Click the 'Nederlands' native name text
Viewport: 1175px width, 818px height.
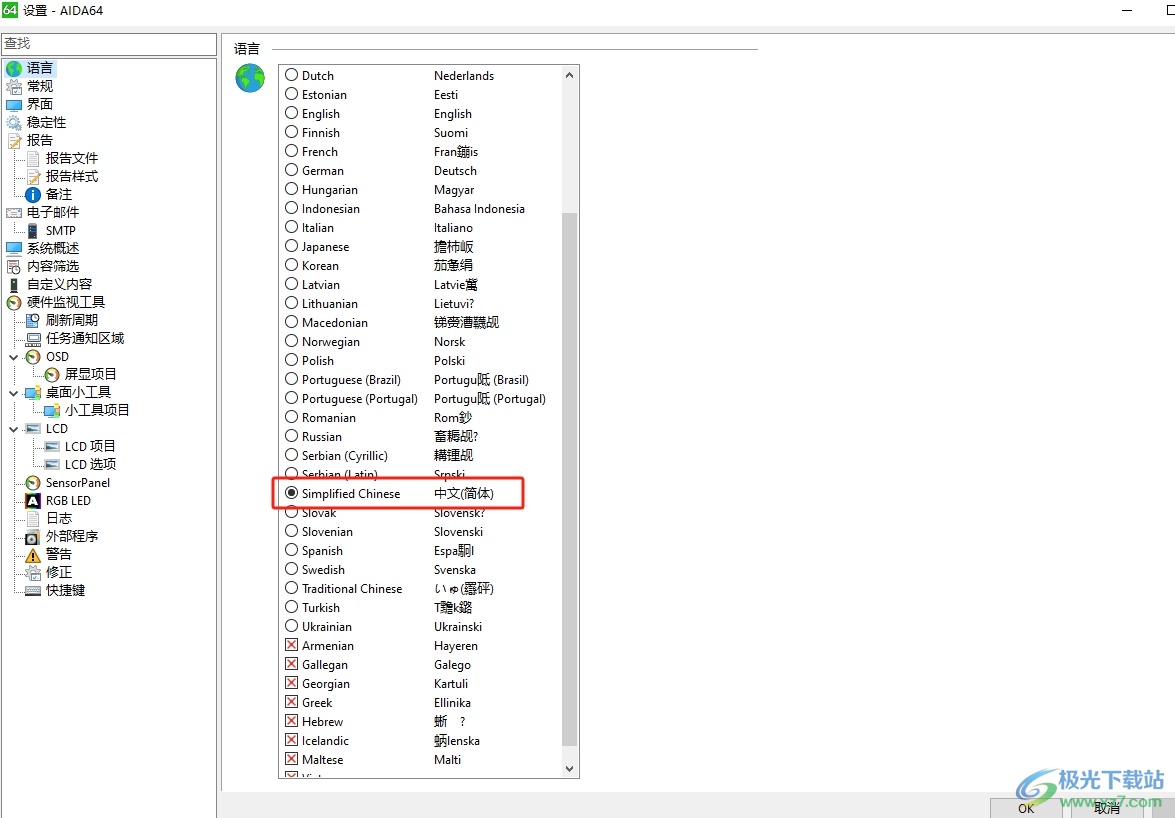tap(464, 76)
